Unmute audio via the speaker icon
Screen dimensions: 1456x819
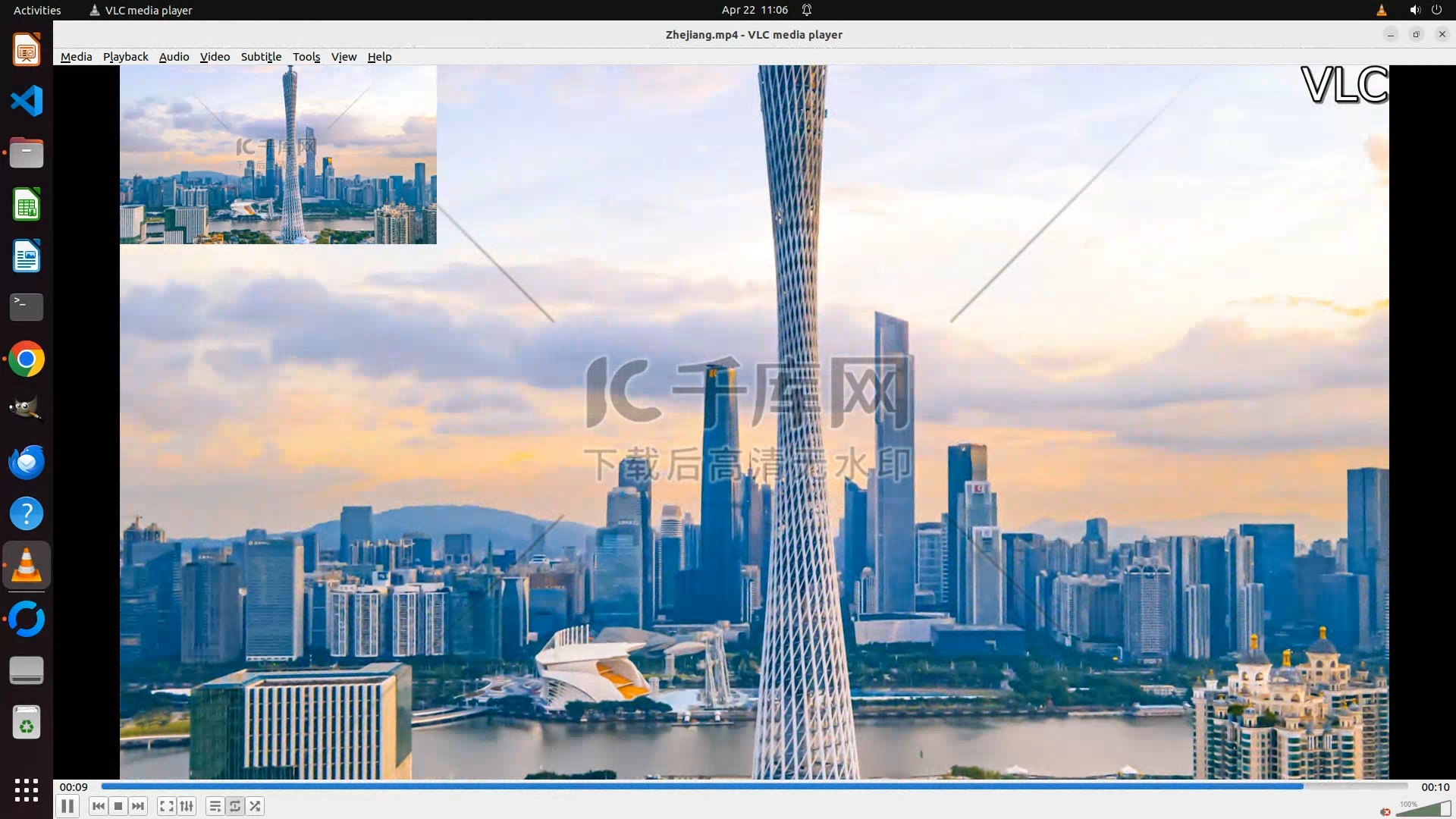pos(1385,811)
